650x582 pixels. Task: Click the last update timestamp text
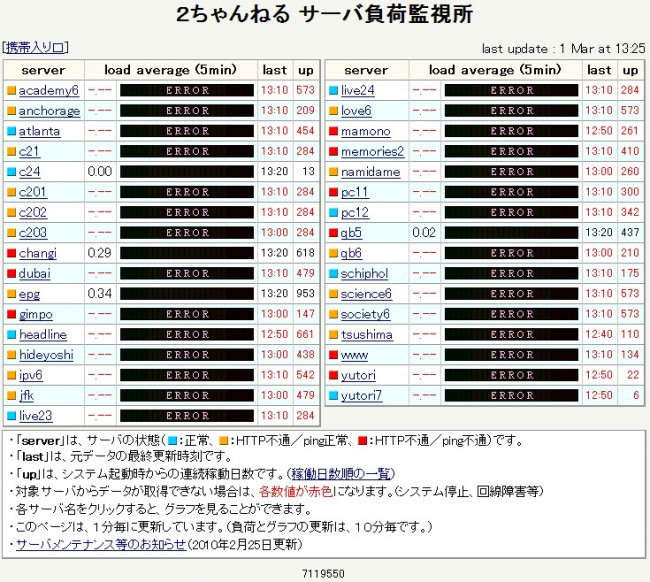(x=563, y=48)
